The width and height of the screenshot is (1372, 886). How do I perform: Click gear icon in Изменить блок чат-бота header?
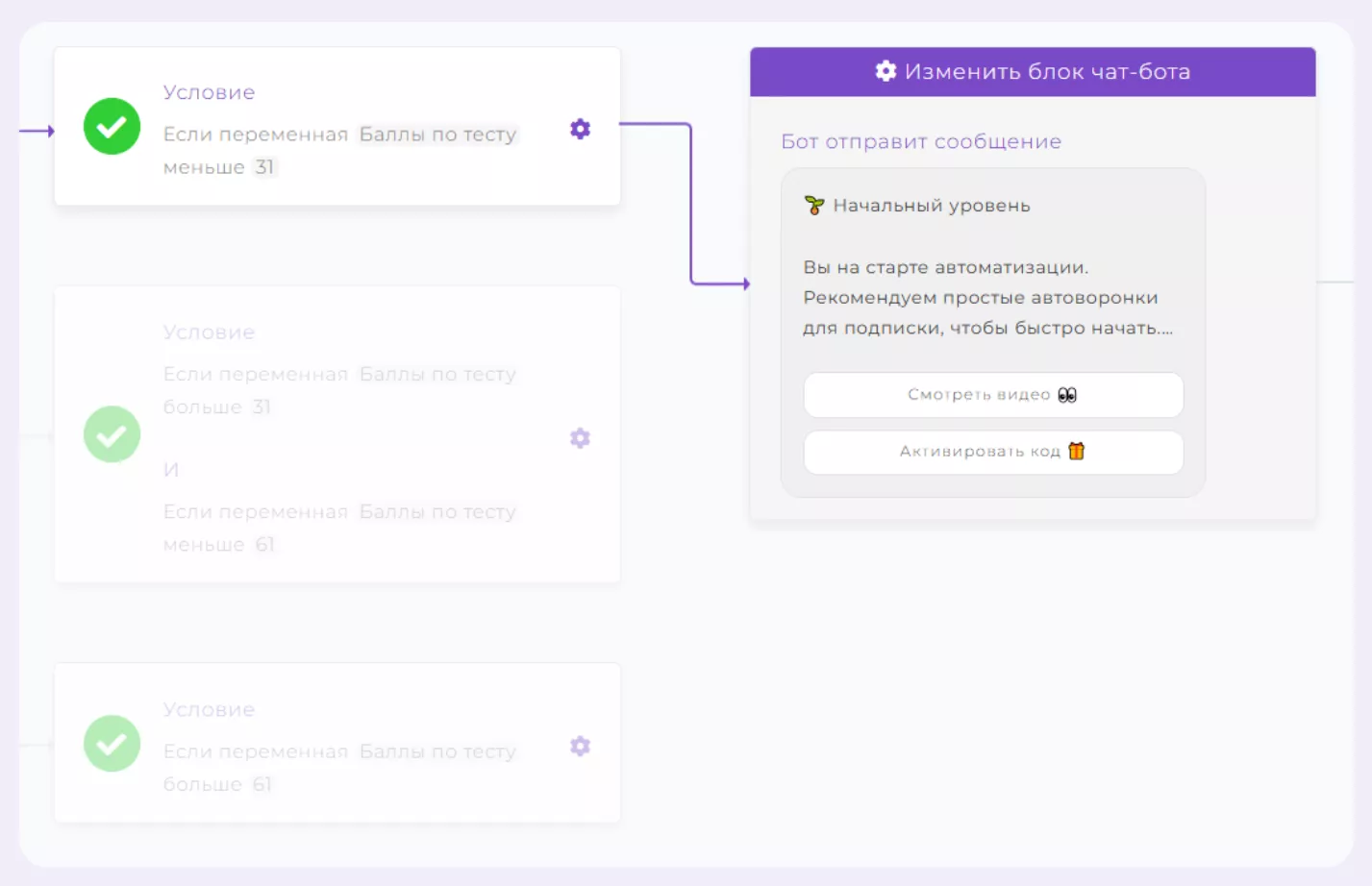(886, 71)
